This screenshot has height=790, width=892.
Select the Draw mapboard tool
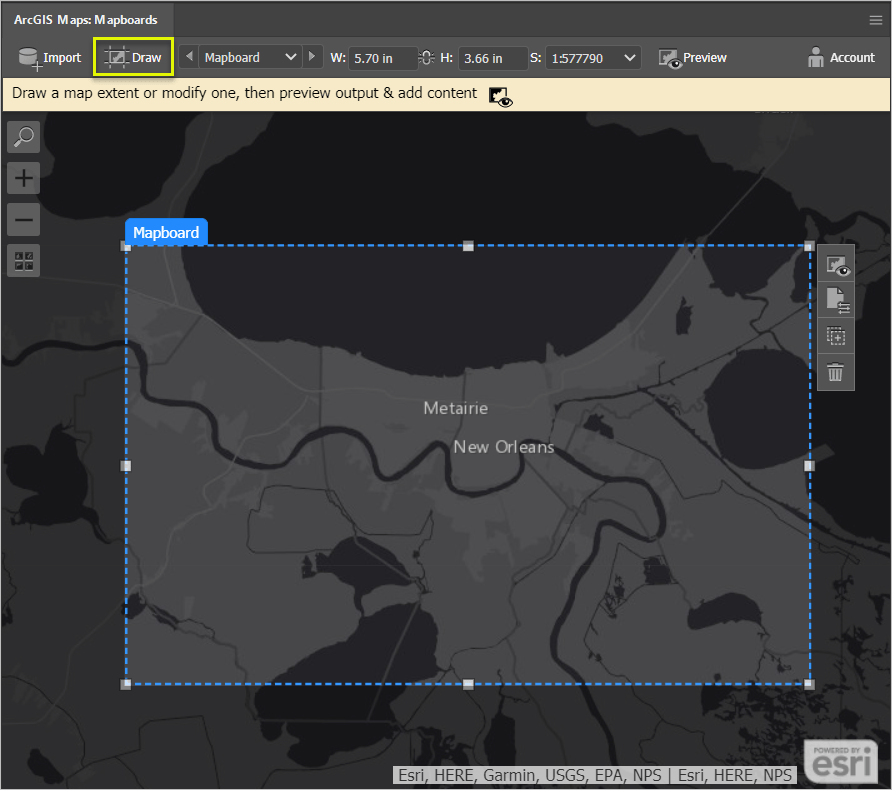[x=133, y=58]
